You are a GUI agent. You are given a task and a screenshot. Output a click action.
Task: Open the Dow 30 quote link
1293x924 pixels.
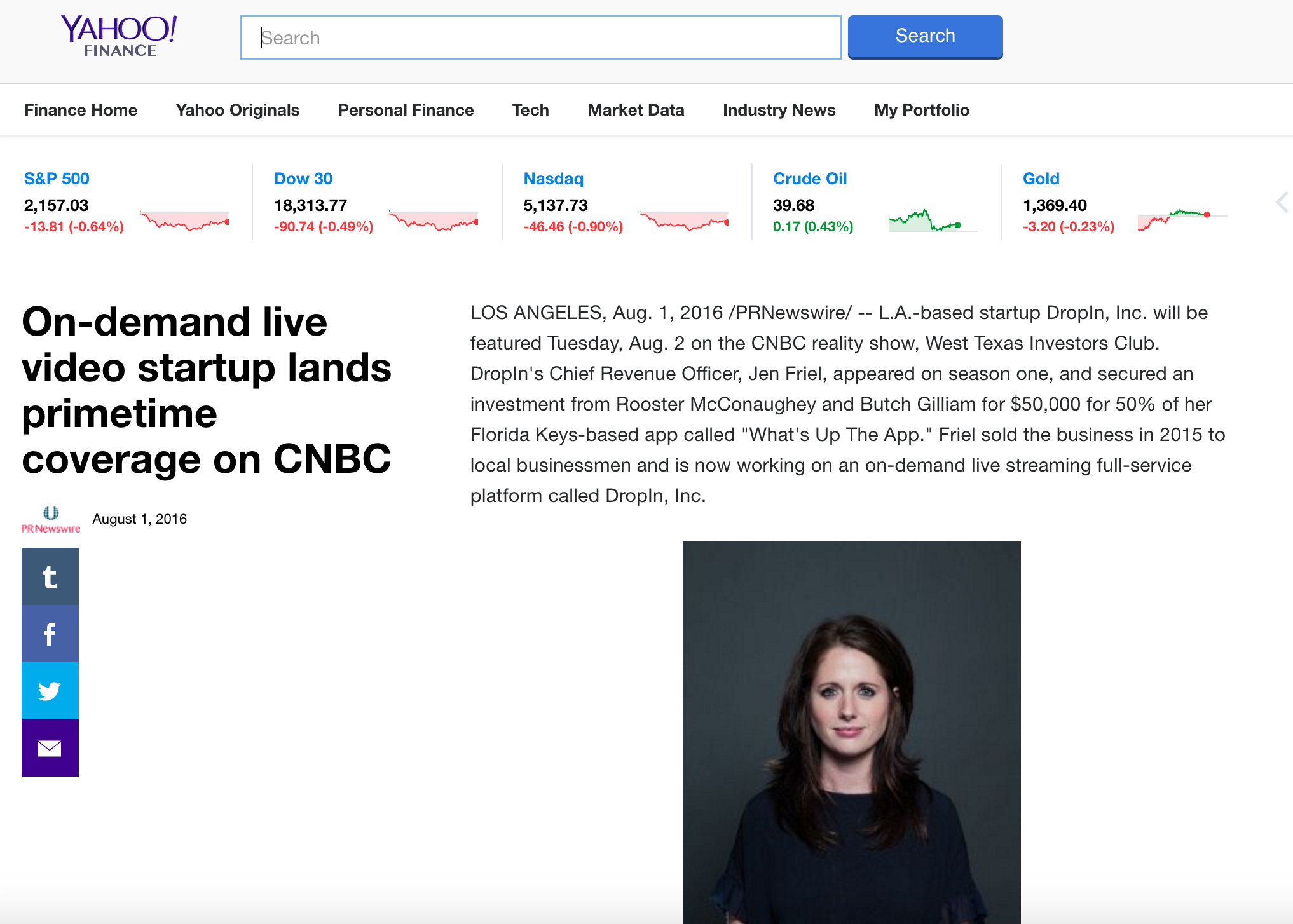(x=303, y=179)
